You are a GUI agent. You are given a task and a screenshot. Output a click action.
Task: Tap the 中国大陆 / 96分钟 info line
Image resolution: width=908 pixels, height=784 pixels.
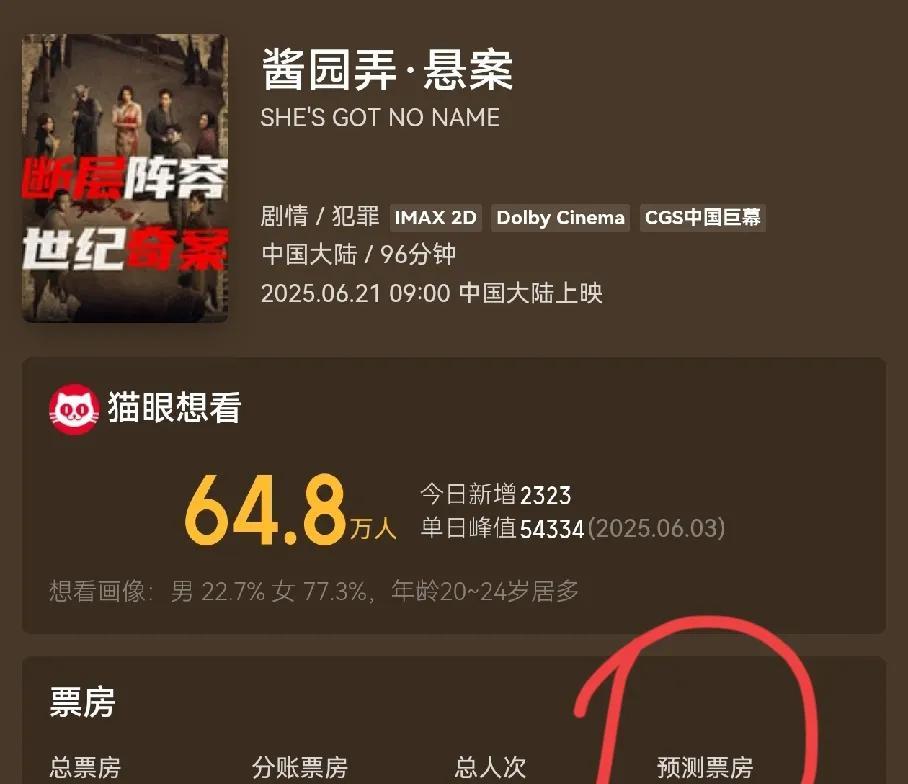point(358,254)
